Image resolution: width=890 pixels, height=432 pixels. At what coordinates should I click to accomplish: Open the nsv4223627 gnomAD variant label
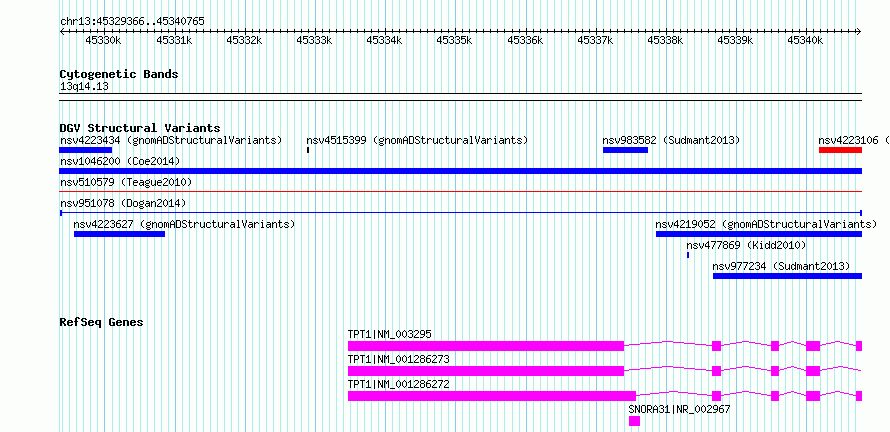[184, 224]
